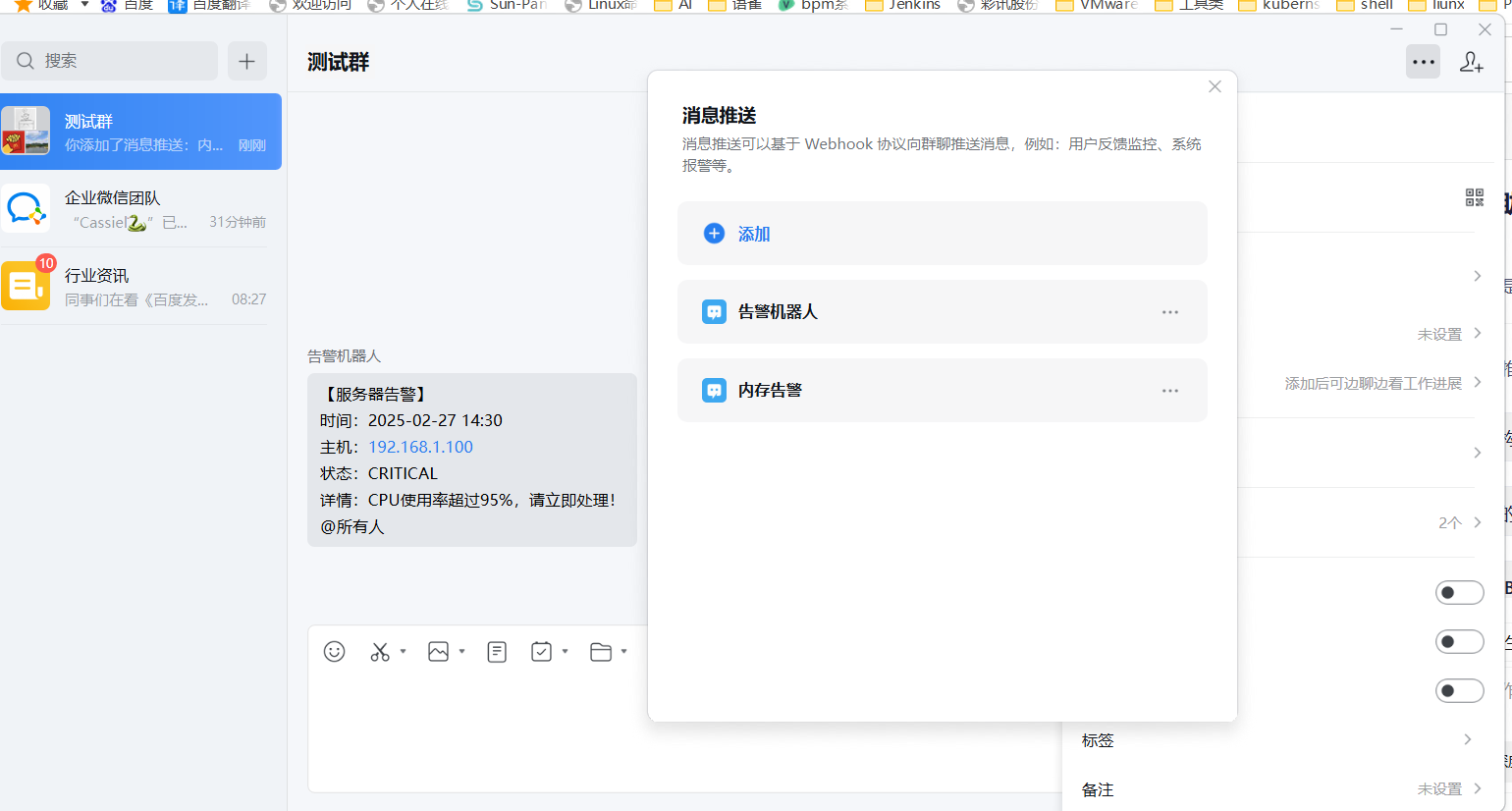Open the 备注 未设置 row
This screenshot has height=811, width=1512.
click(x=1277, y=789)
